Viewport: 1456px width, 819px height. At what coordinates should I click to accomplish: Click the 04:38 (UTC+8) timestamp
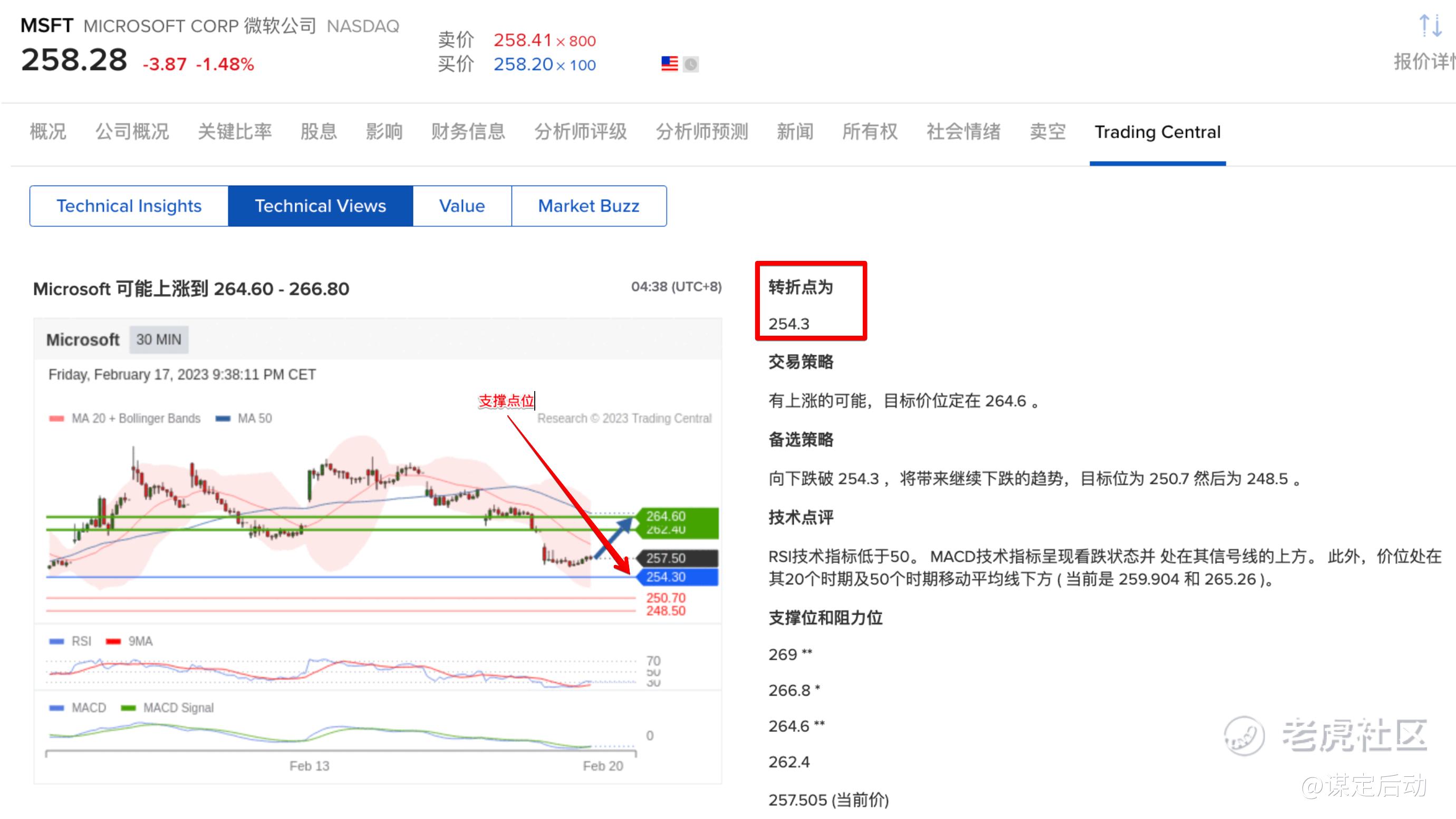677,287
